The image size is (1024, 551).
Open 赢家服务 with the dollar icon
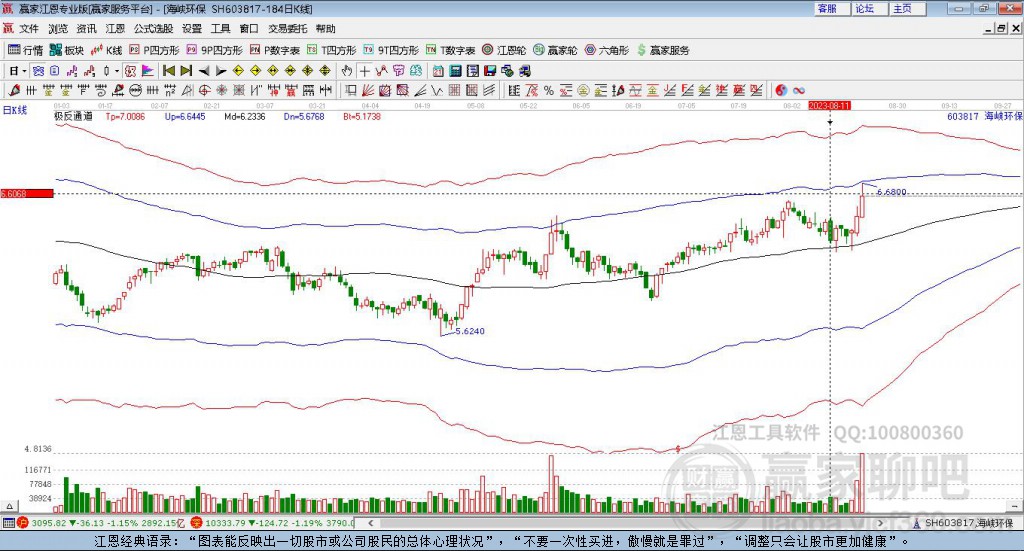click(x=663, y=50)
